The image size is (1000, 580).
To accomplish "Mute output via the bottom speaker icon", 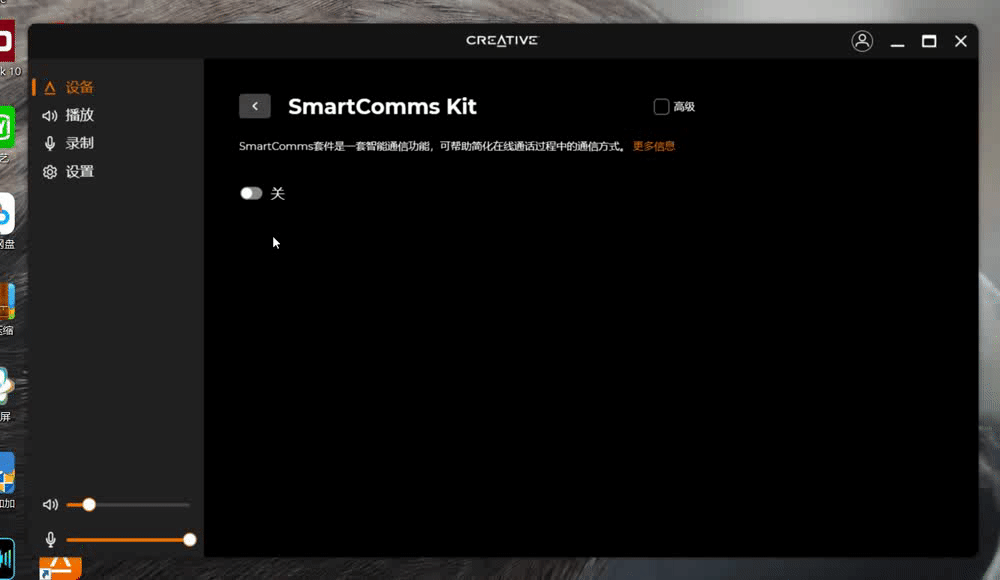I will tap(50, 505).
